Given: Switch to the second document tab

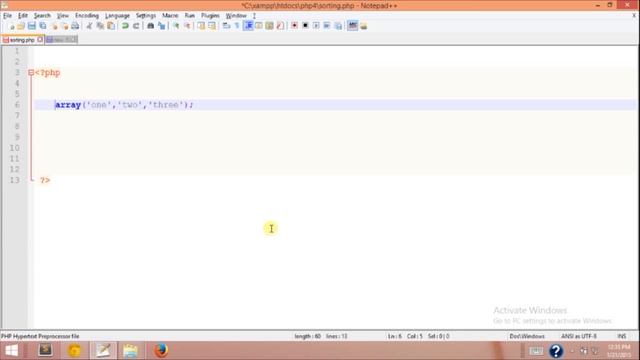Looking at the screenshot, I should 61,40.
